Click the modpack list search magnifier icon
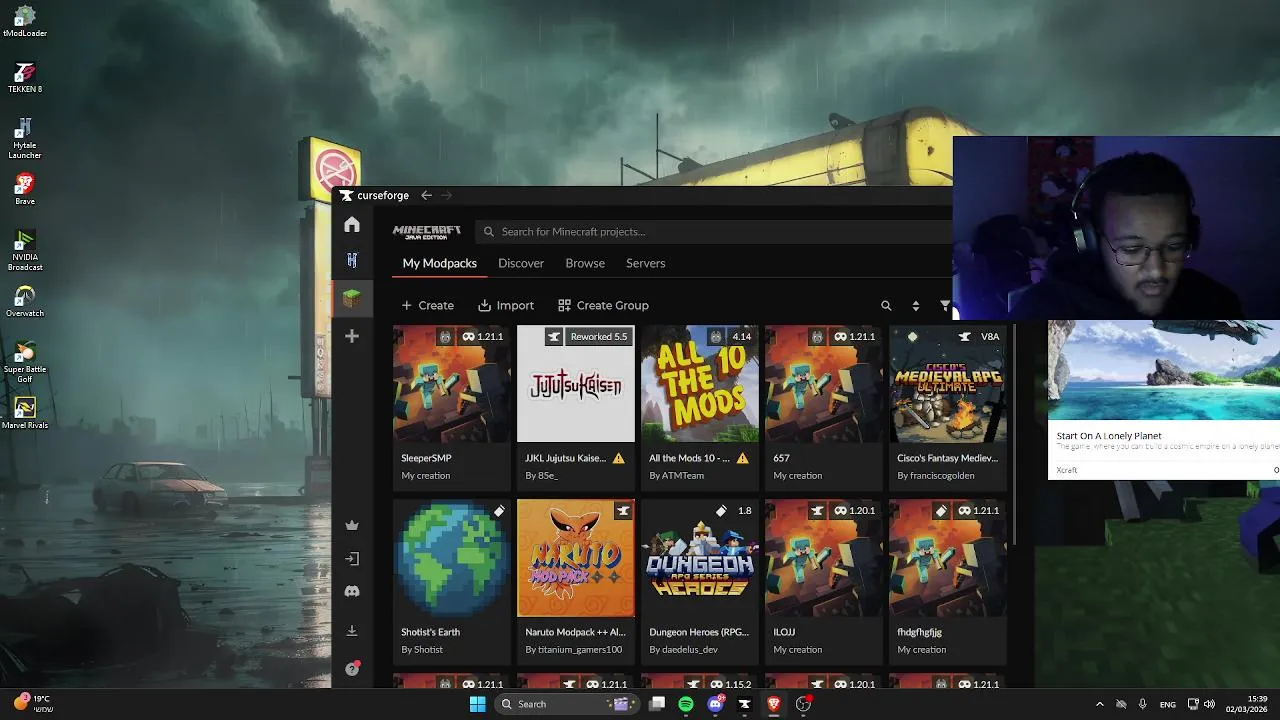The image size is (1280, 720). (x=886, y=306)
